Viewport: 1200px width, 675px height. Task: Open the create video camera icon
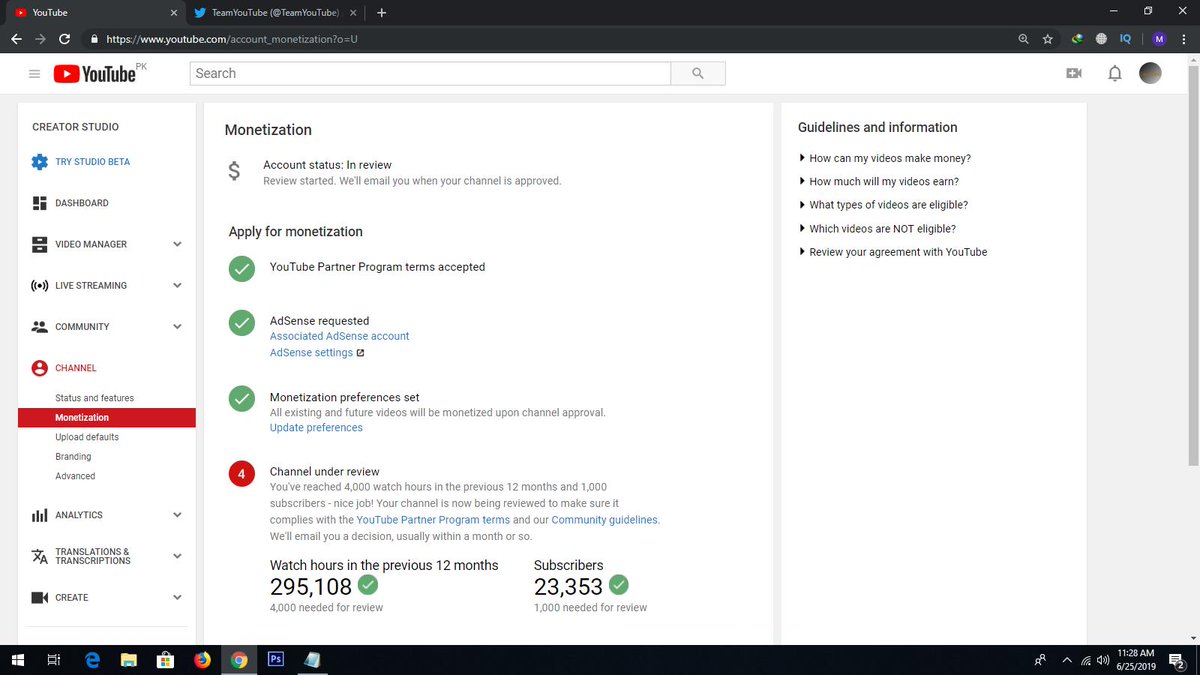point(1074,74)
